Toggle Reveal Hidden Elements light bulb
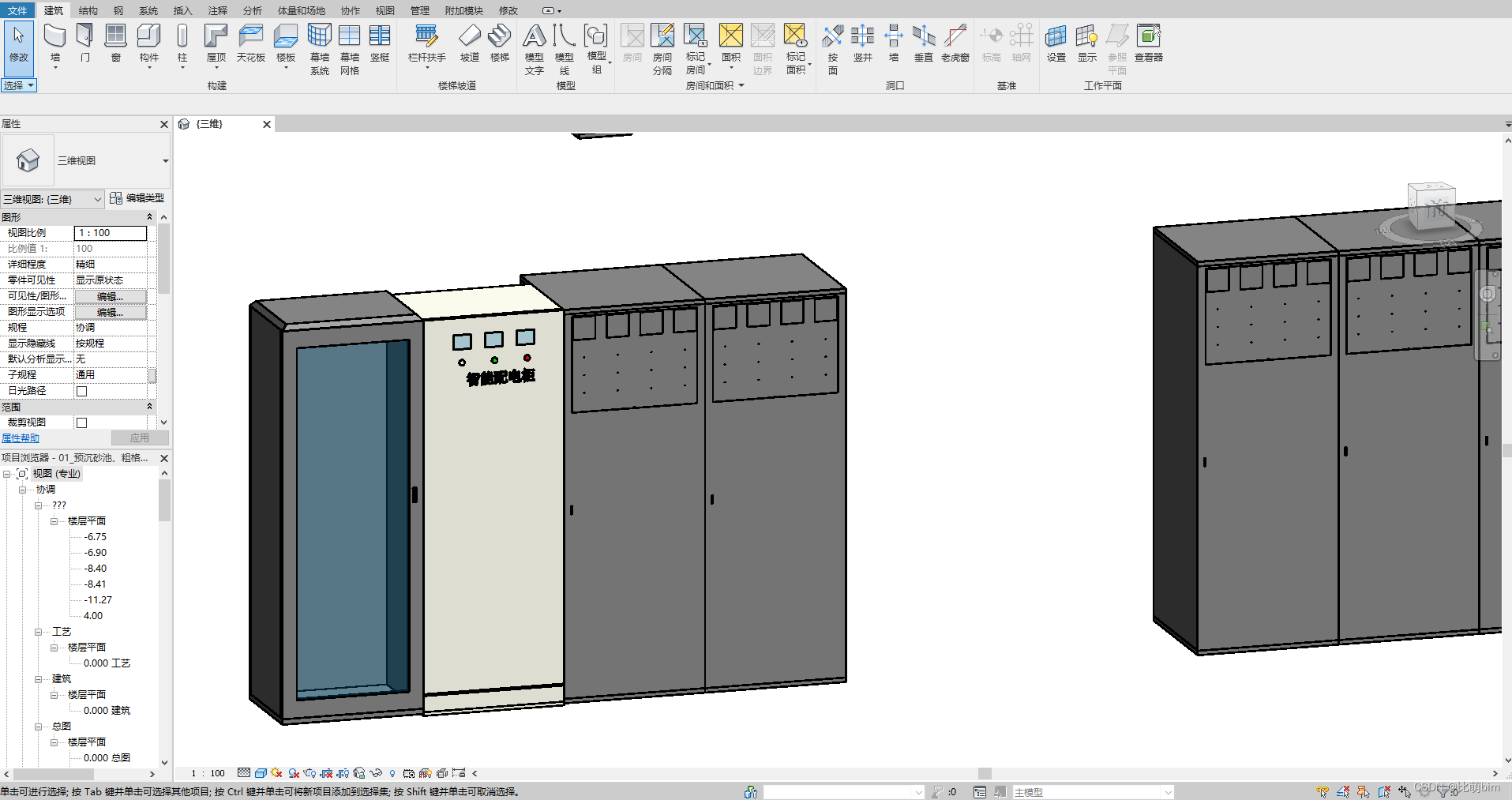The height and width of the screenshot is (800, 1512). [x=392, y=773]
